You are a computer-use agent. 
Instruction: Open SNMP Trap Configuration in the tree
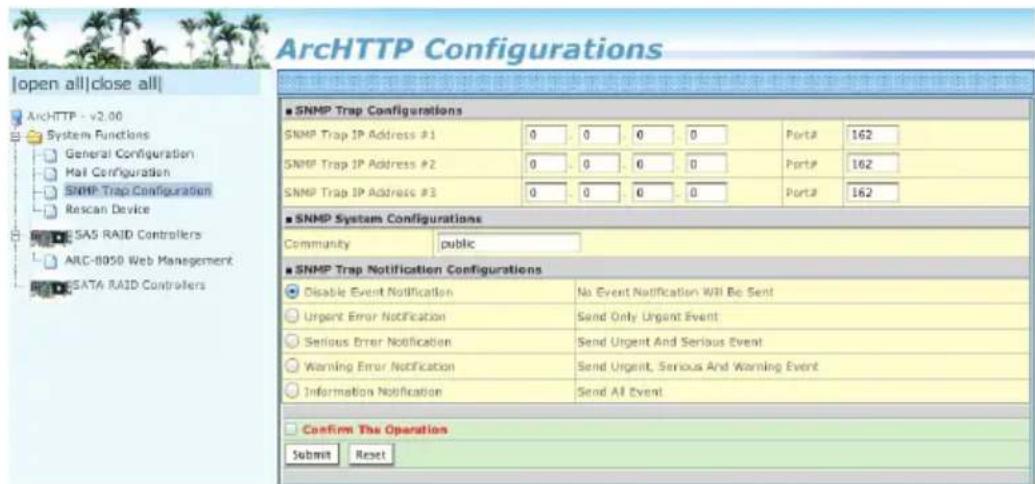click(138, 191)
